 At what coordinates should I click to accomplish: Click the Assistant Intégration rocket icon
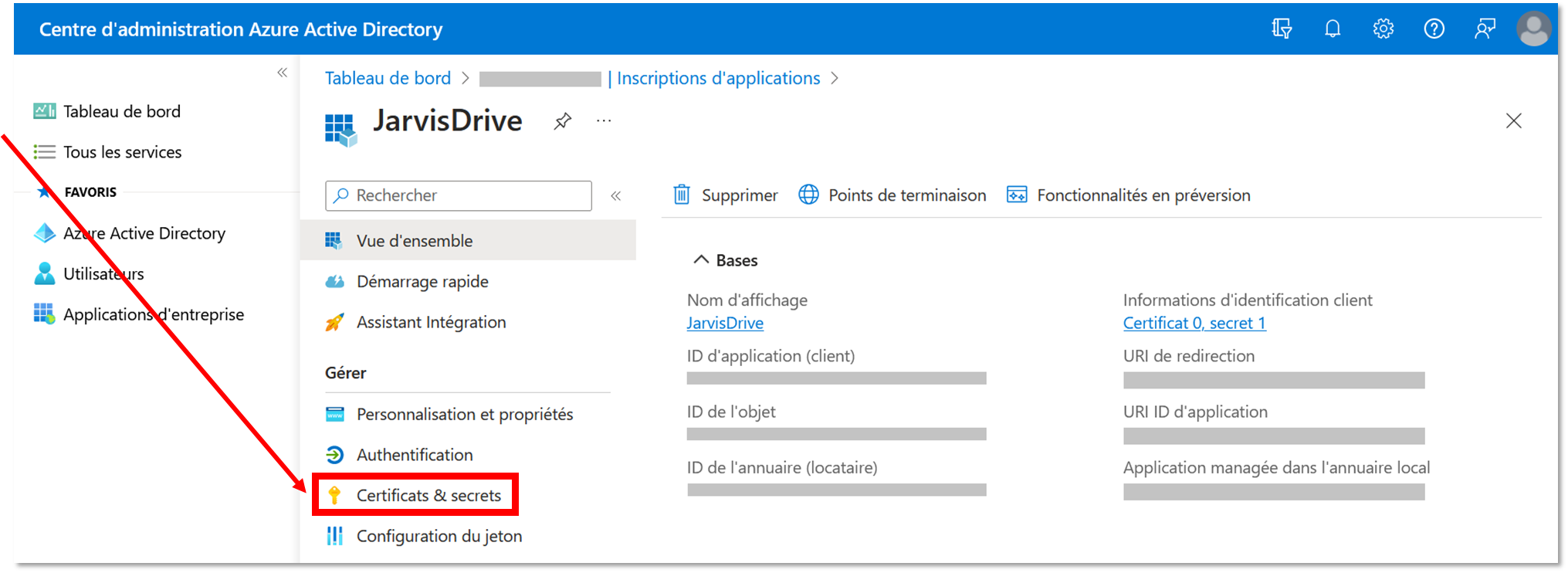[x=334, y=322]
